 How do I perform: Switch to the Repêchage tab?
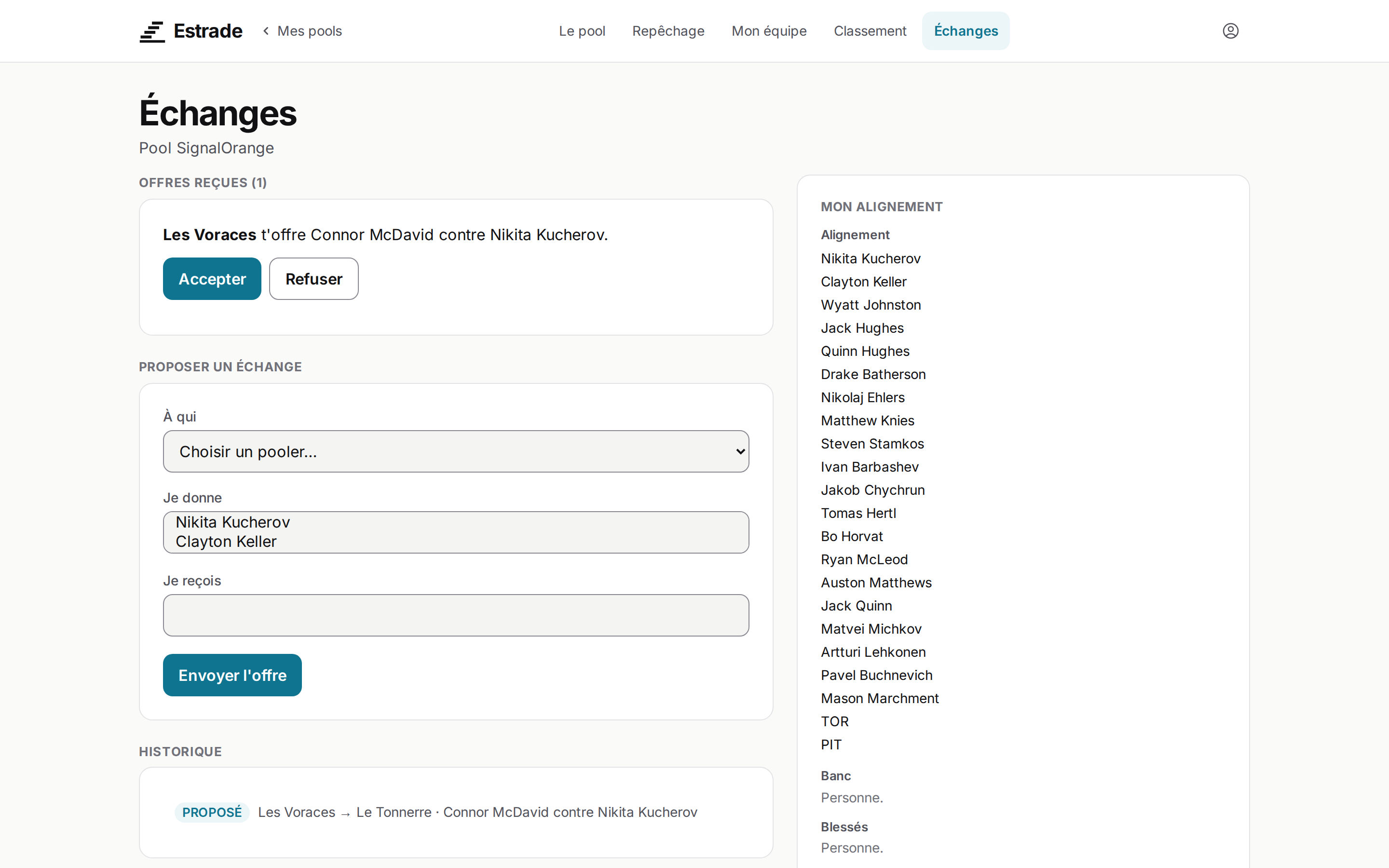pos(668,31)
